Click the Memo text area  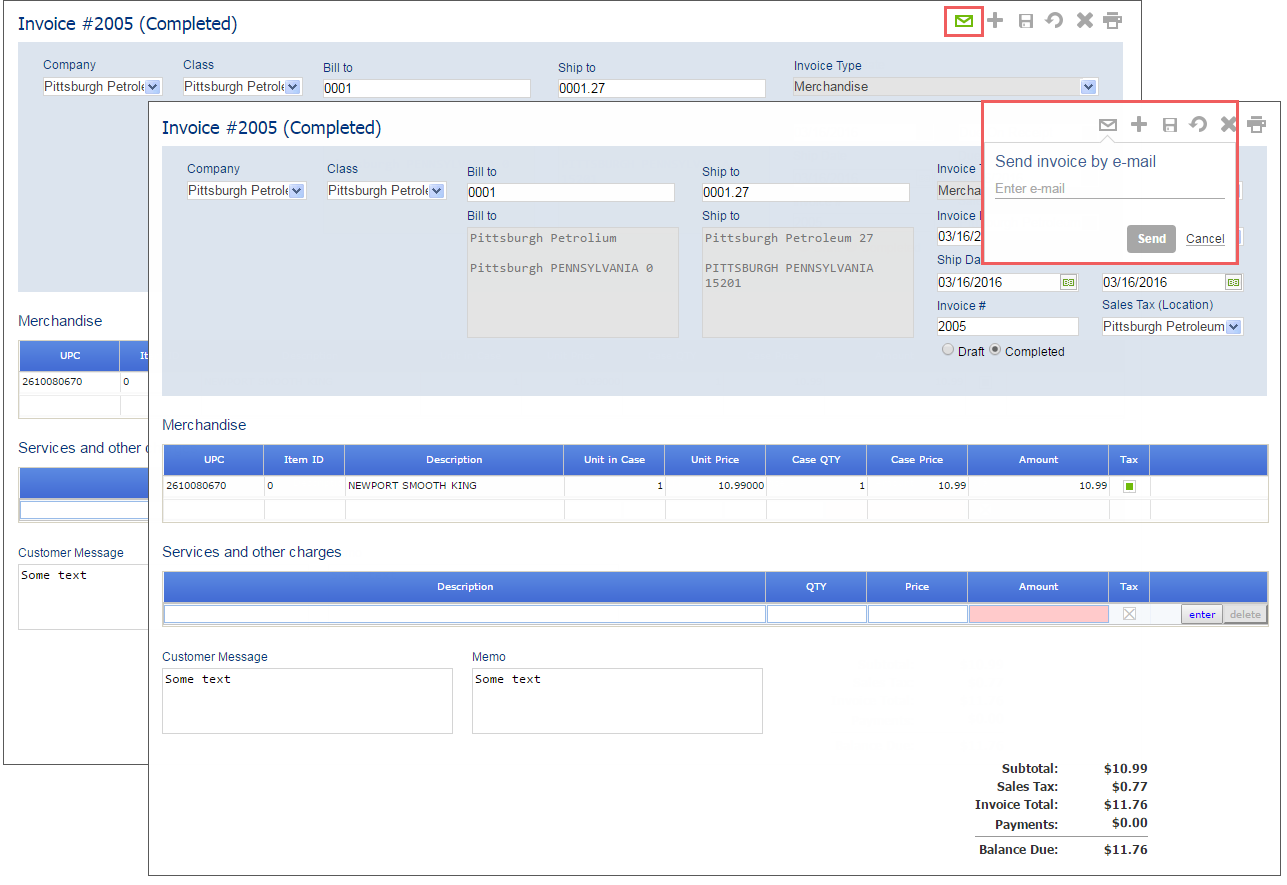point(617,701)
